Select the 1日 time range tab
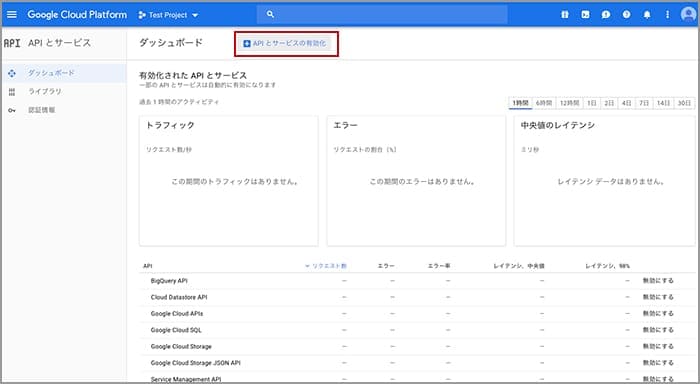The height and width of the screenshot is (384, 700). point(592,103)
